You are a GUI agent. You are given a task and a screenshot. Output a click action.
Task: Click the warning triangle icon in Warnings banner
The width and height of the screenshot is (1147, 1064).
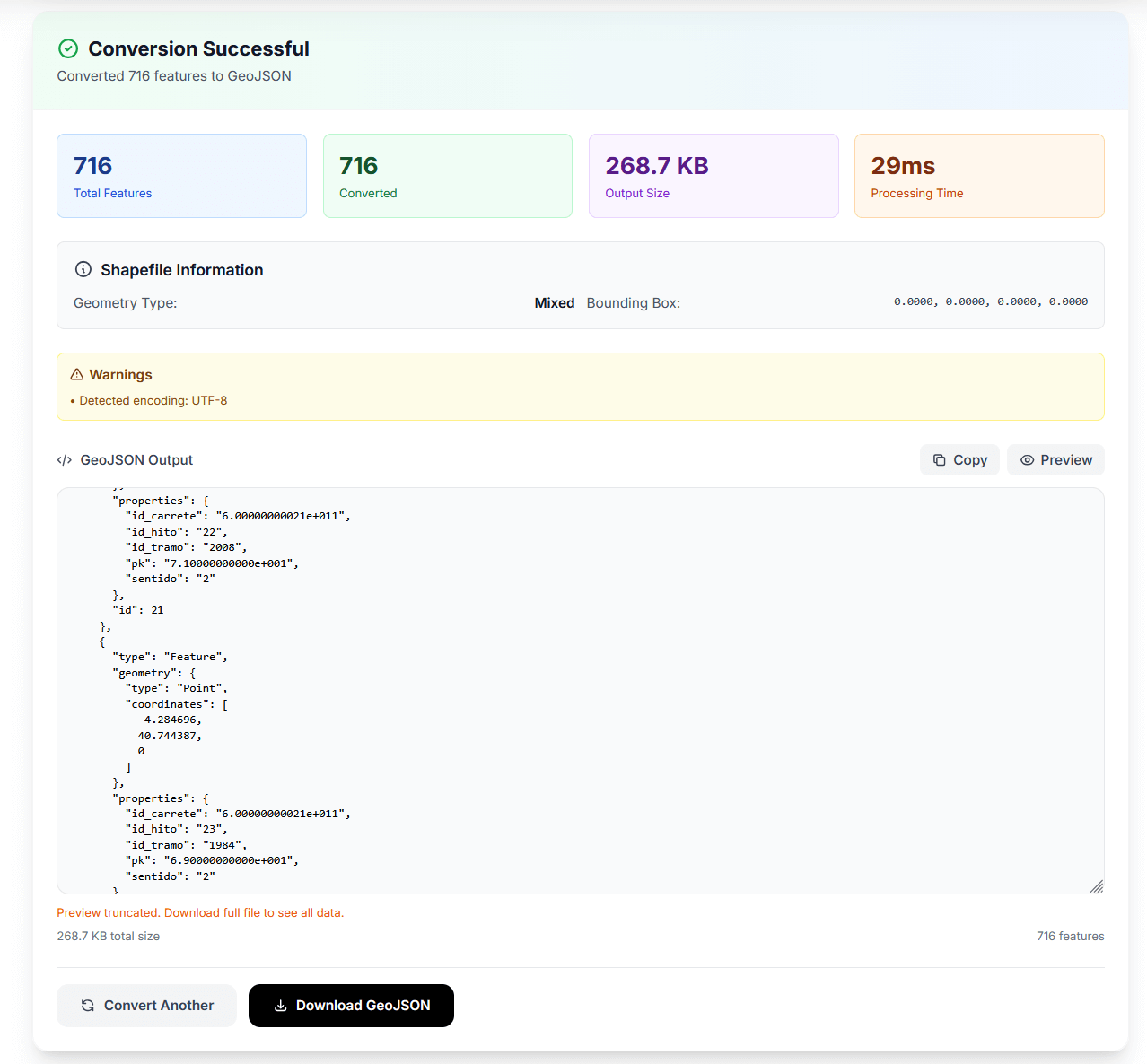pos(76,374)
